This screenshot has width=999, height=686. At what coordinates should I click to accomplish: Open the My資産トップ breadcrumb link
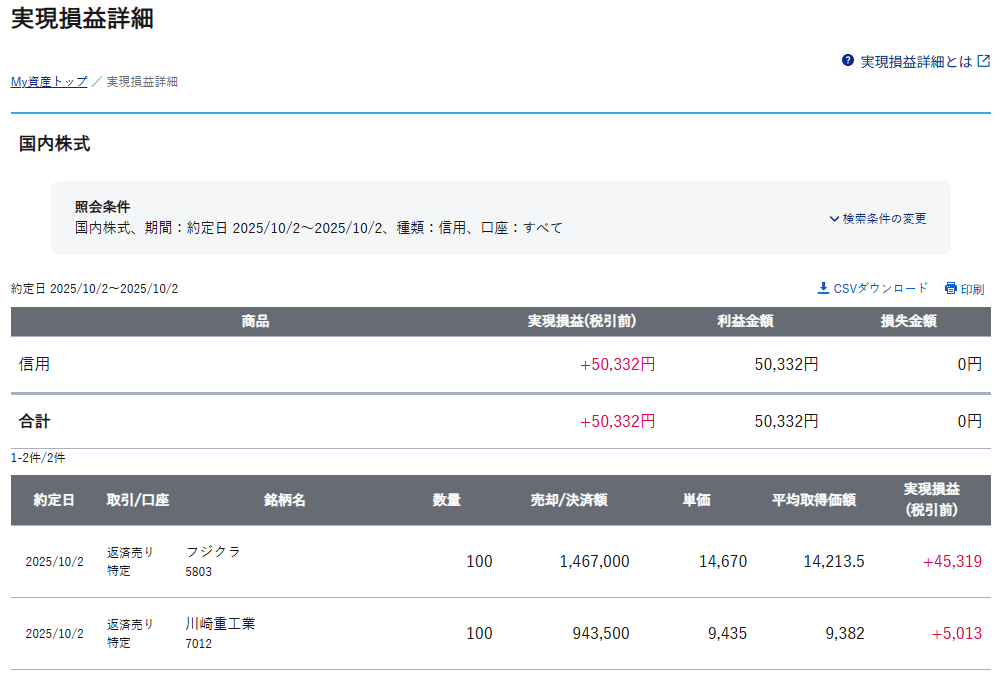tap(49, 82)
